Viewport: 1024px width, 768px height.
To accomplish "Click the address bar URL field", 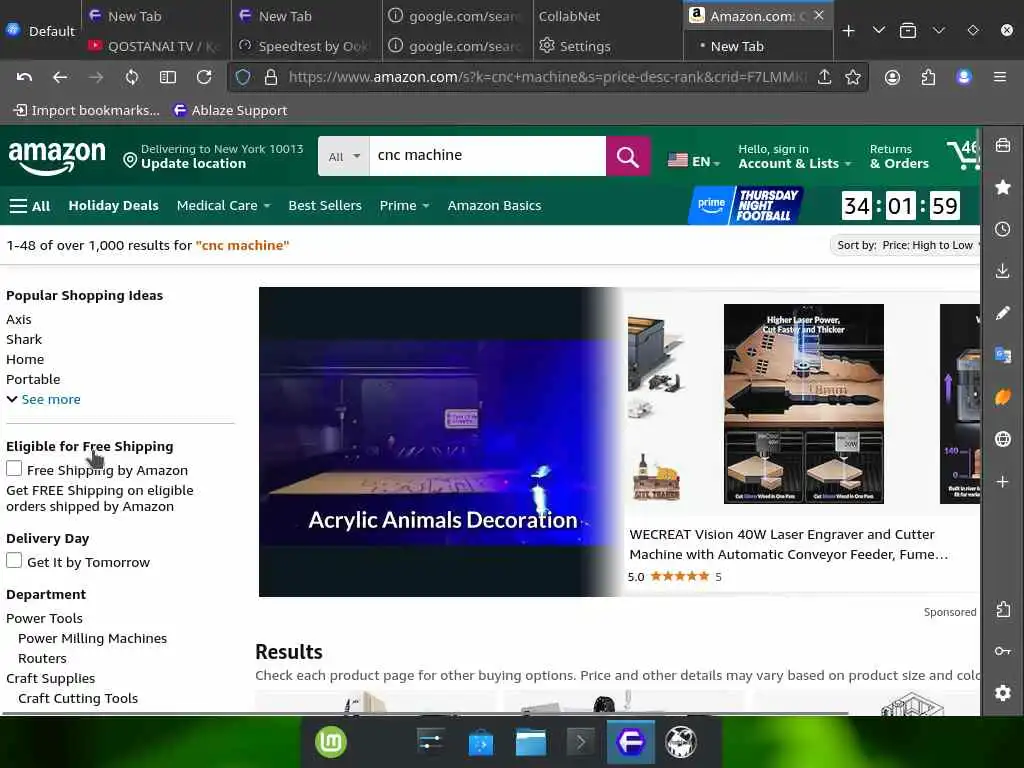I will point(549,78).
